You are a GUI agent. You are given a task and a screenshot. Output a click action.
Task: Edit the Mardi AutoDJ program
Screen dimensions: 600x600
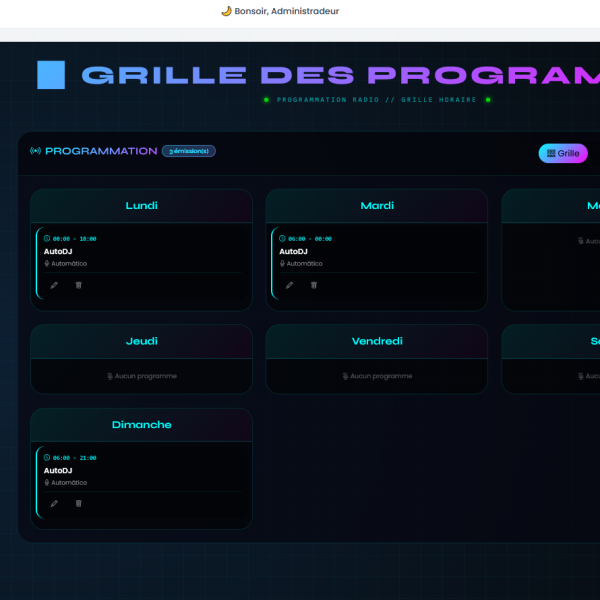tap(289, 285)
